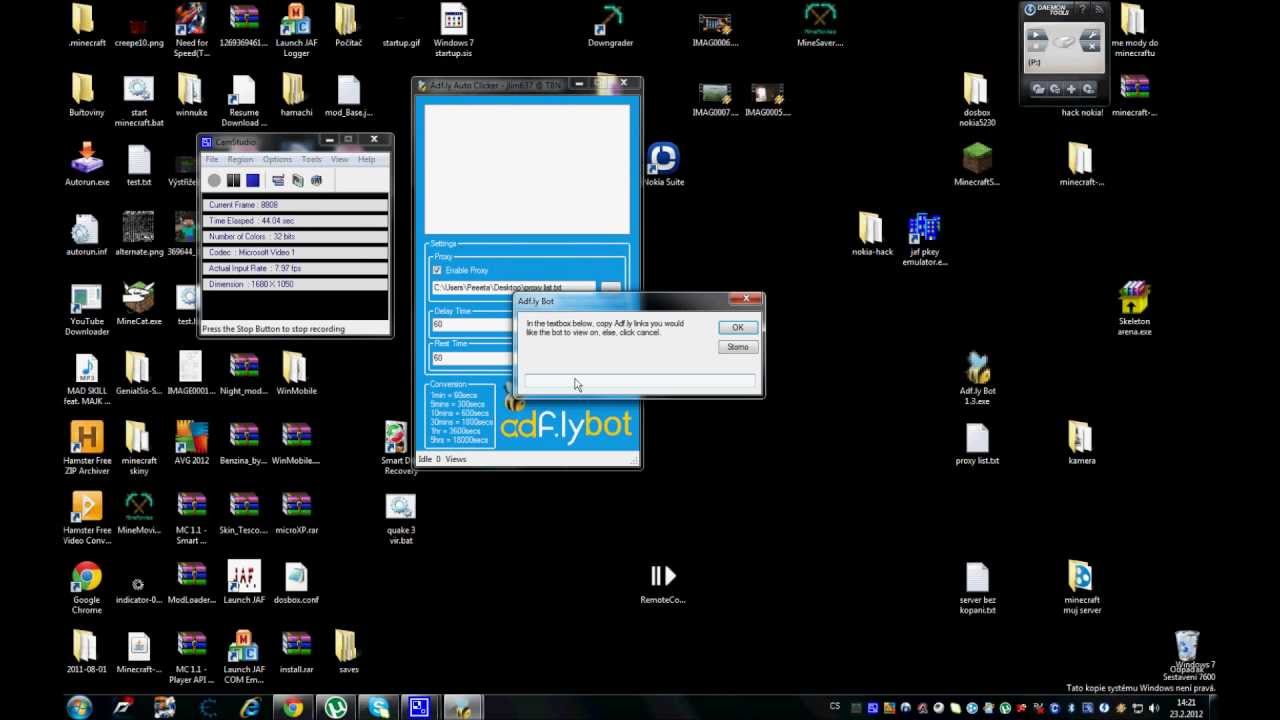The height and width of the screenshot is (720, 1280).
Task: Select the Downgrader desktop icon
Action: coord(611,26)
